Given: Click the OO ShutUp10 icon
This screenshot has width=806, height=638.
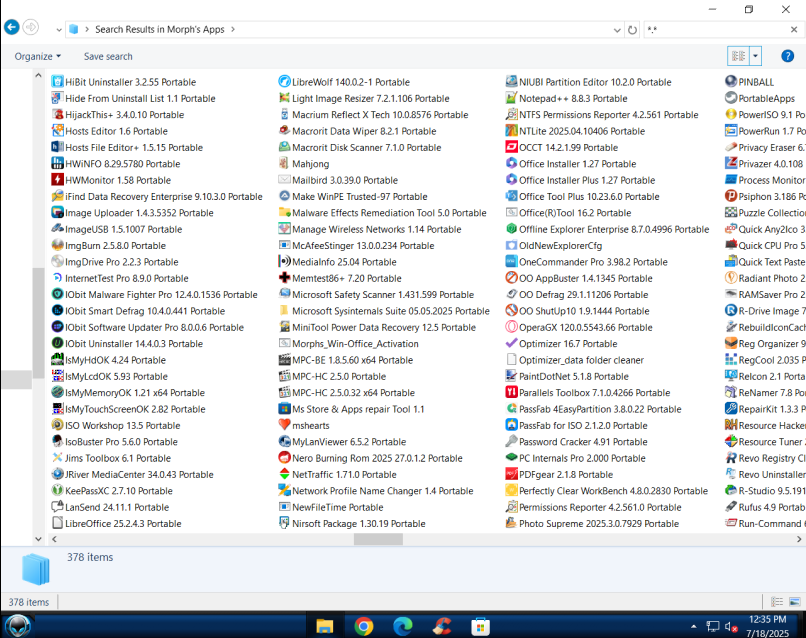Looking at the screenshot, I should [511, 311].
